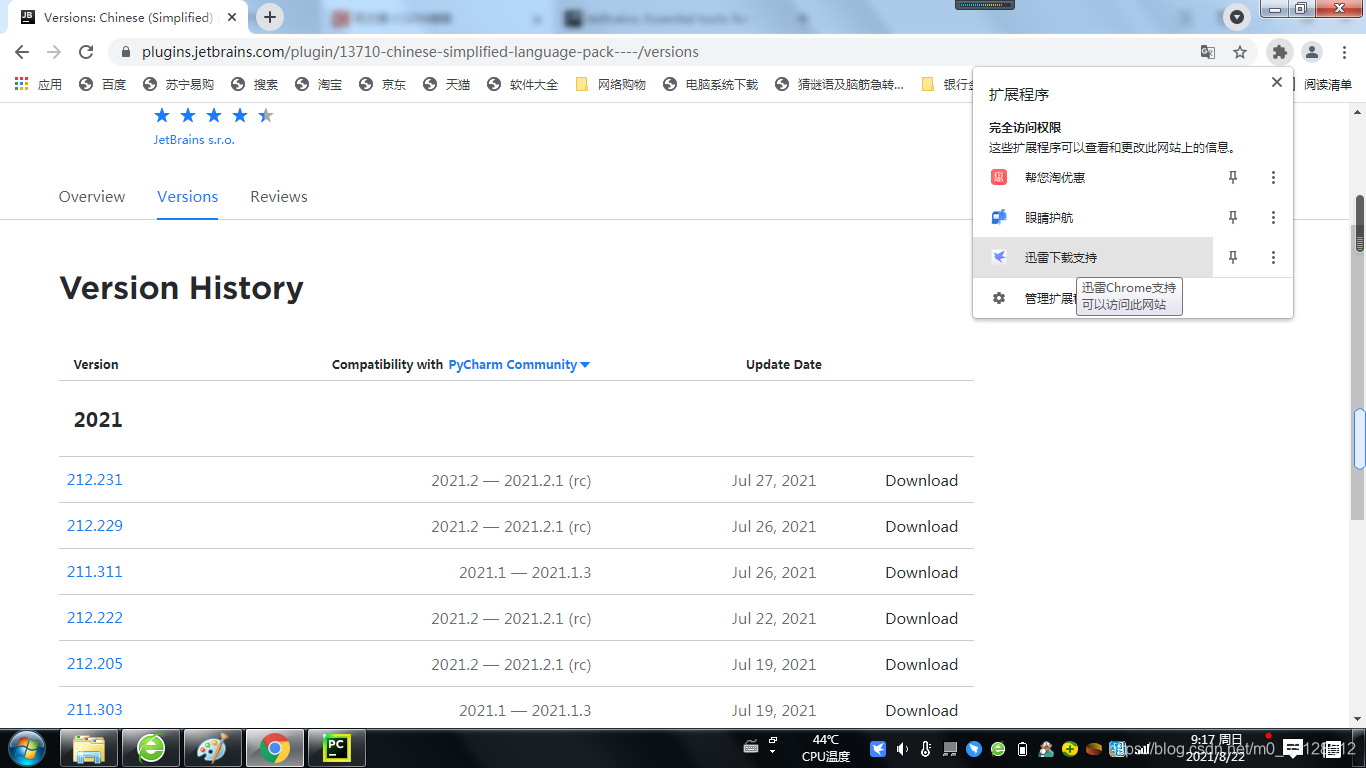Viewport: 1366px width, 768px height.
Task: Open the 百度 bookmark
Action: click(103, 85)
